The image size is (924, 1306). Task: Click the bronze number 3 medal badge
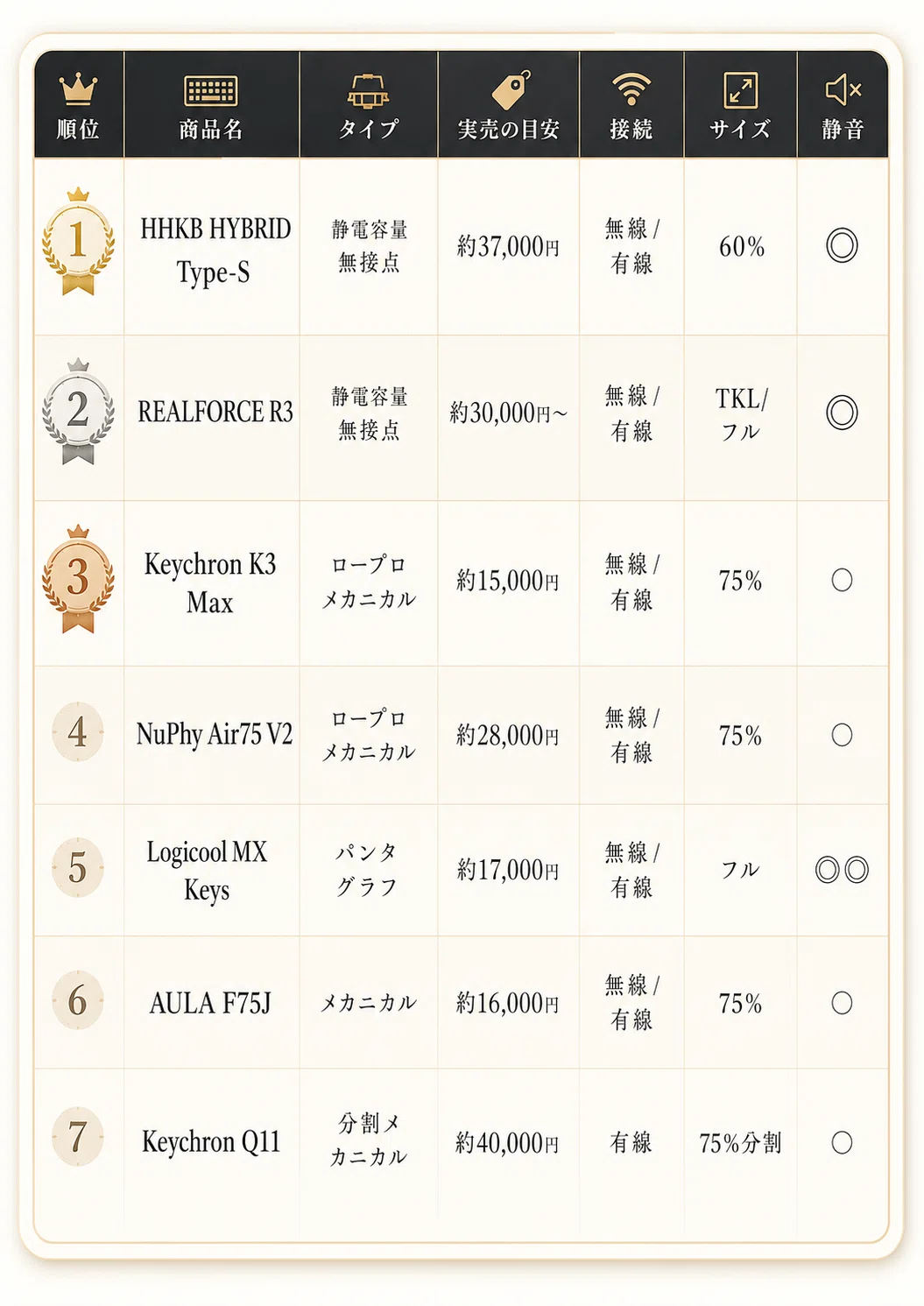coord(78,578)
